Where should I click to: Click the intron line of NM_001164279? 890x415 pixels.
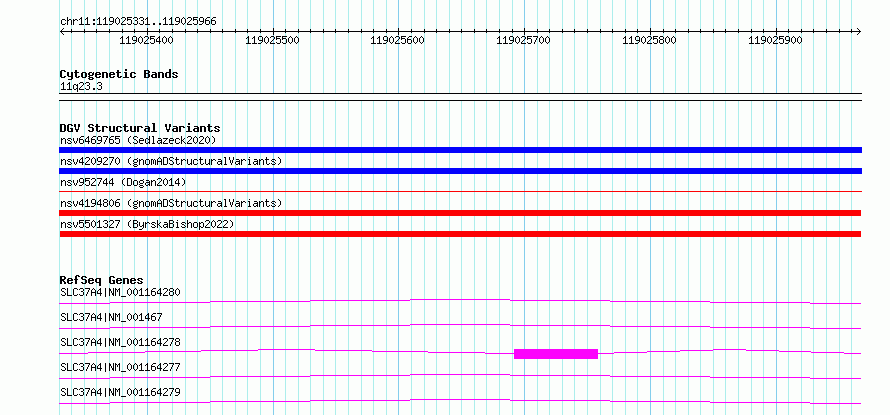pyautogui.click(x=460, y=401)
